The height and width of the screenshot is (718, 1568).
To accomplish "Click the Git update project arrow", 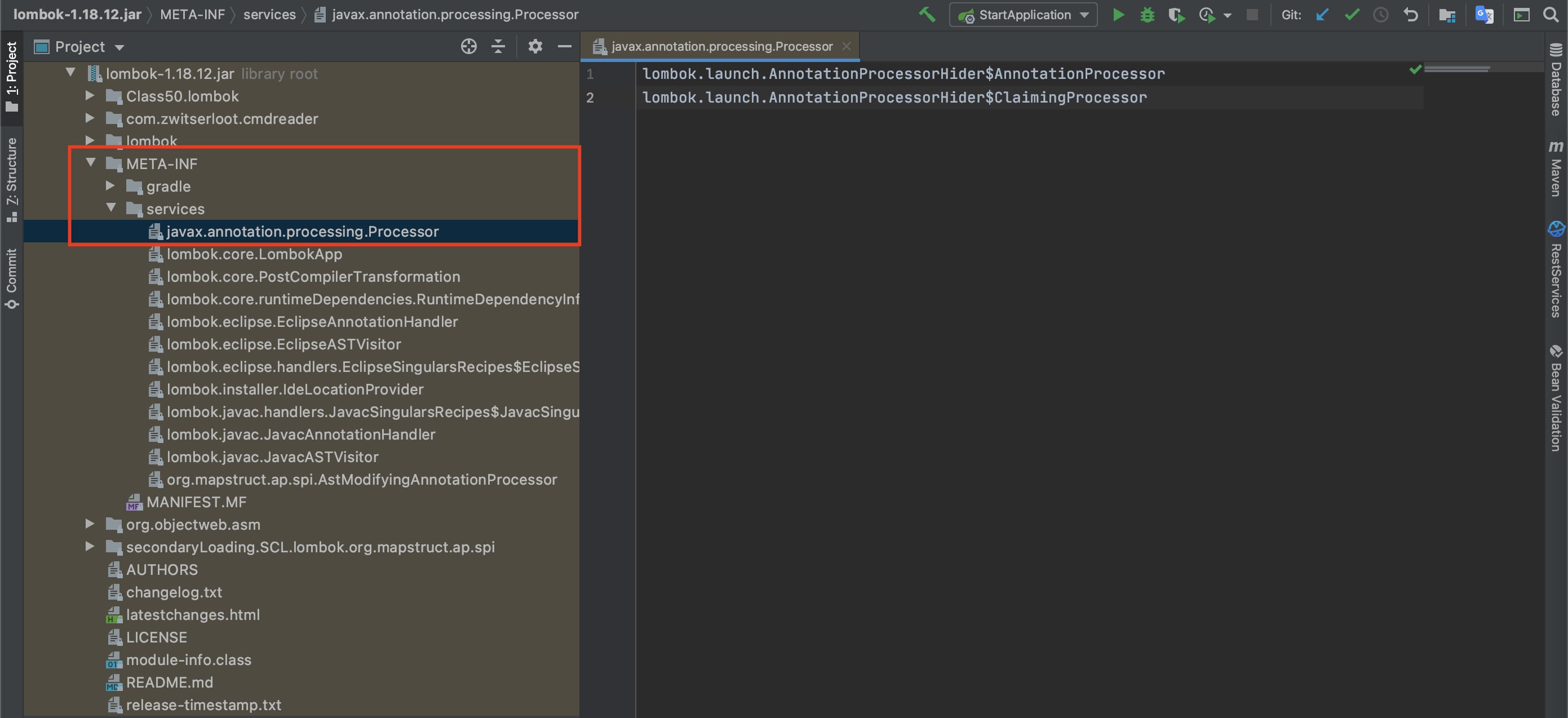I will pos(1322,15).
